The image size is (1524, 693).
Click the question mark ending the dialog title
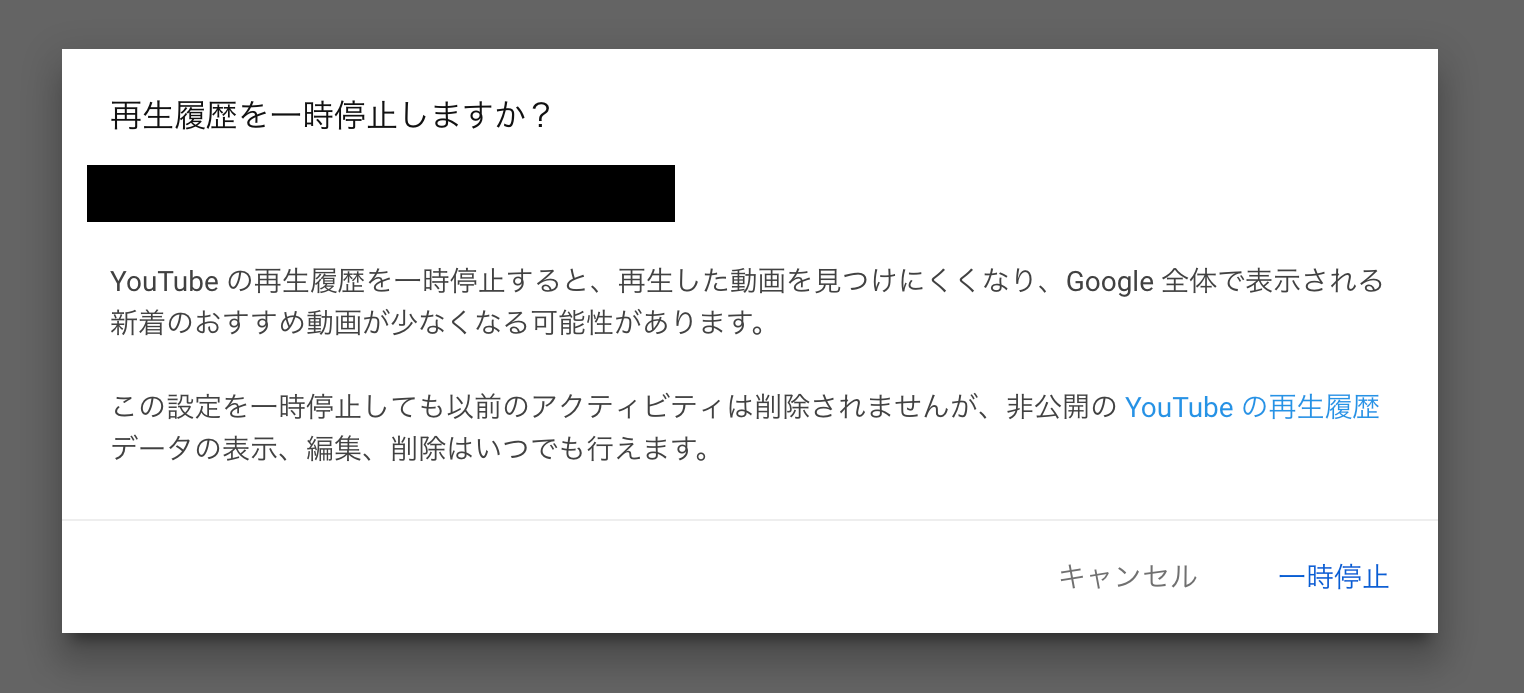[x=540, y=116]
